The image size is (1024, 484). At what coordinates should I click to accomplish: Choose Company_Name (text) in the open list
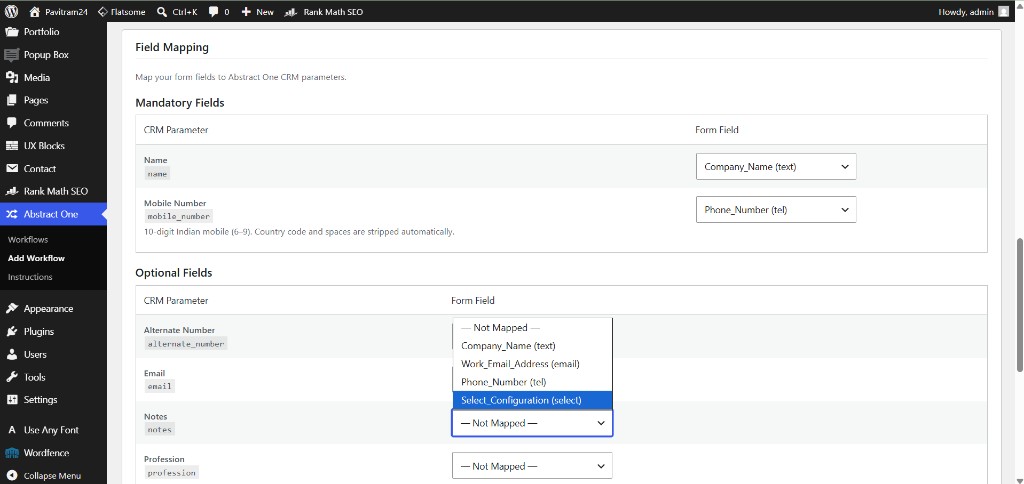tap(532, 346)
